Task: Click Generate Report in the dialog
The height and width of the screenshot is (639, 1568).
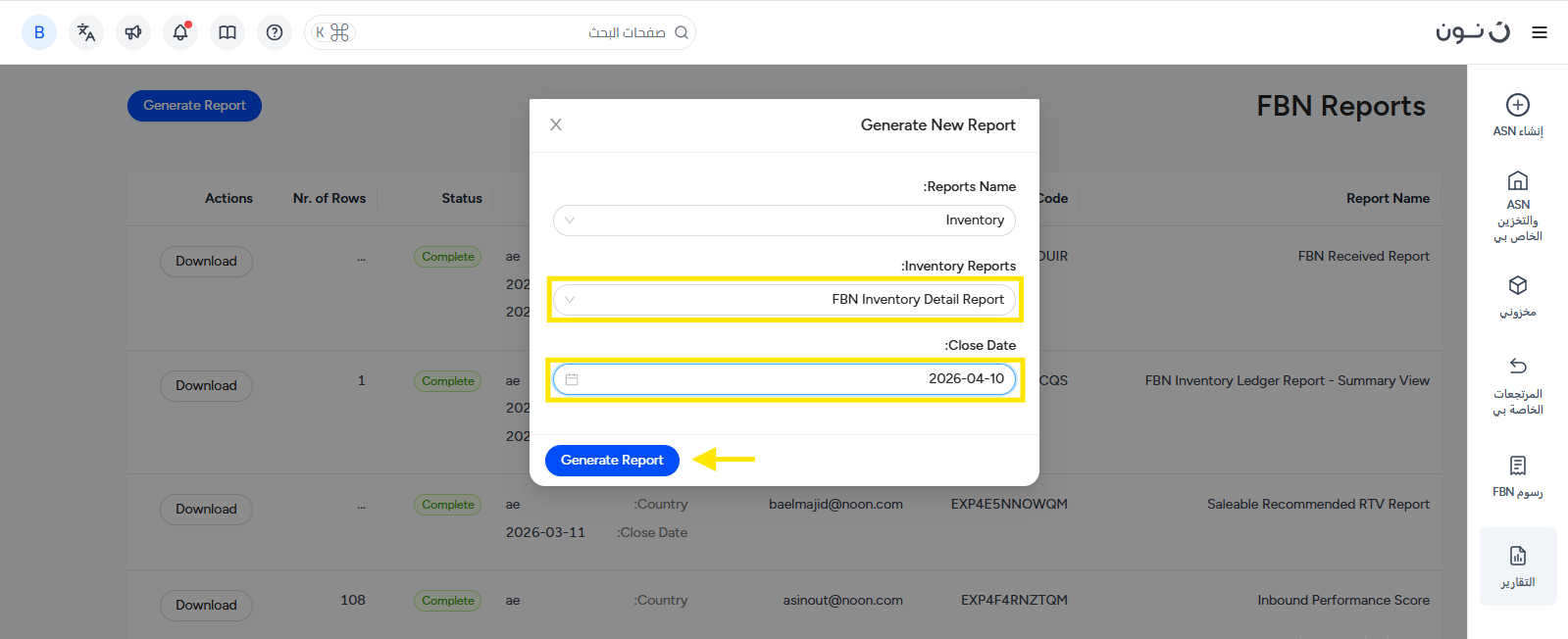Action: (x=612, y=460)
